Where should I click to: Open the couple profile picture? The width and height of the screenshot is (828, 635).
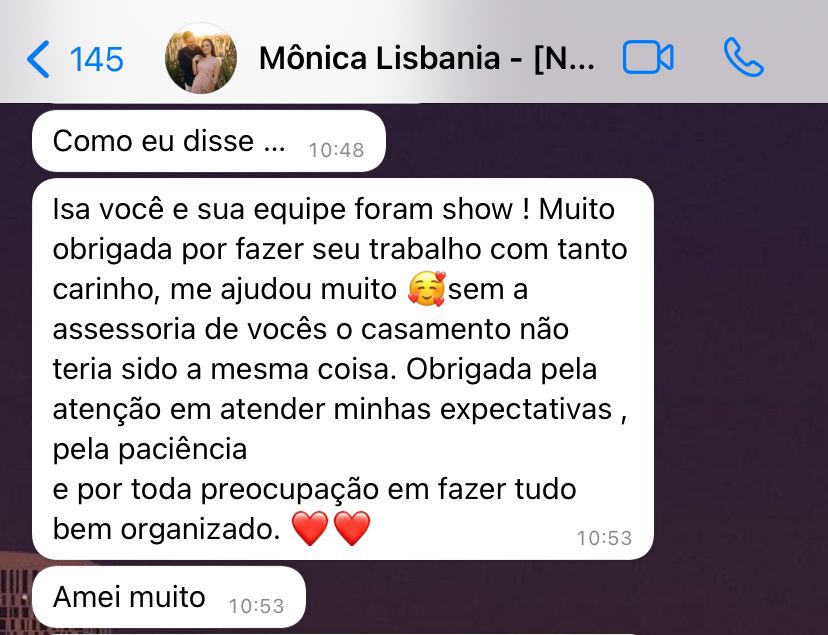pyautogui.click(x=201, y=58)
